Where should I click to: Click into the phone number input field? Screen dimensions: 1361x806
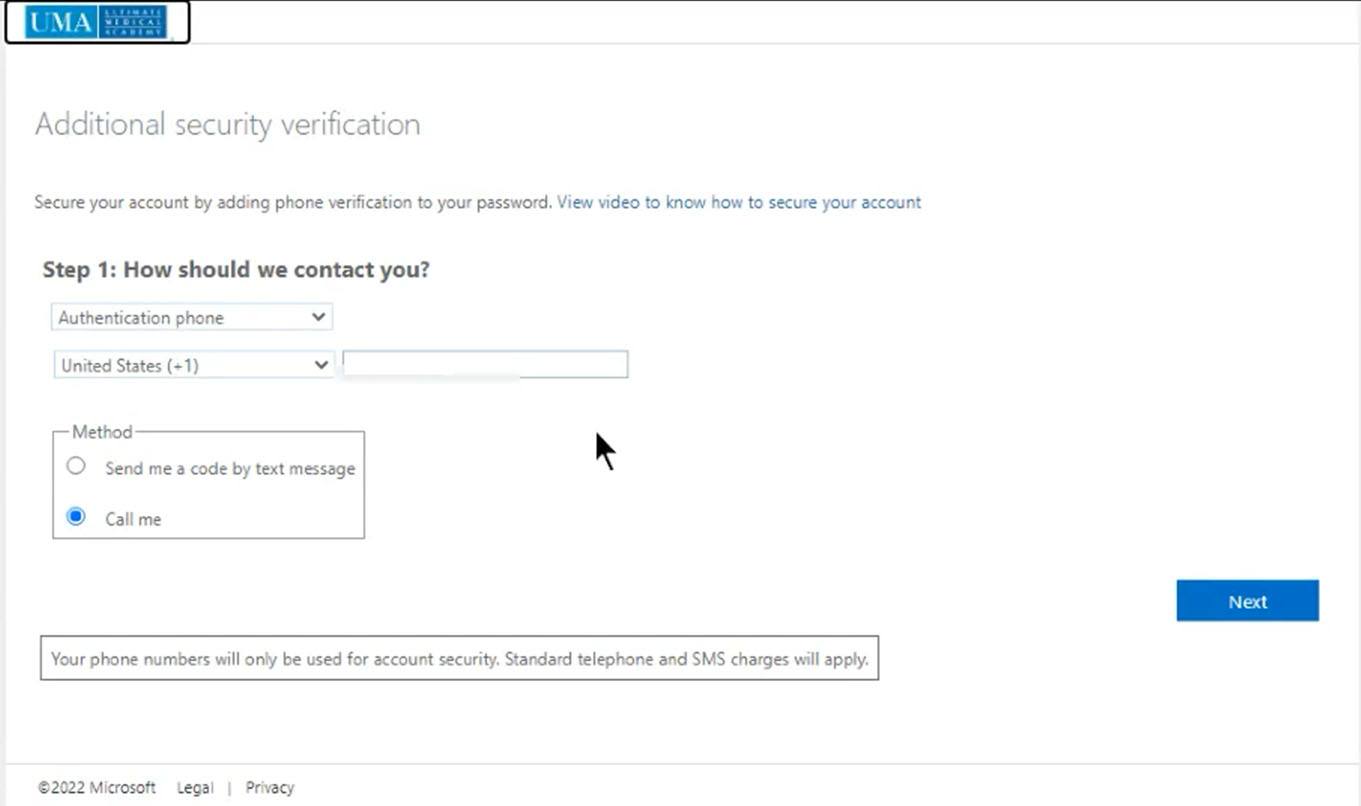[485, 365]
